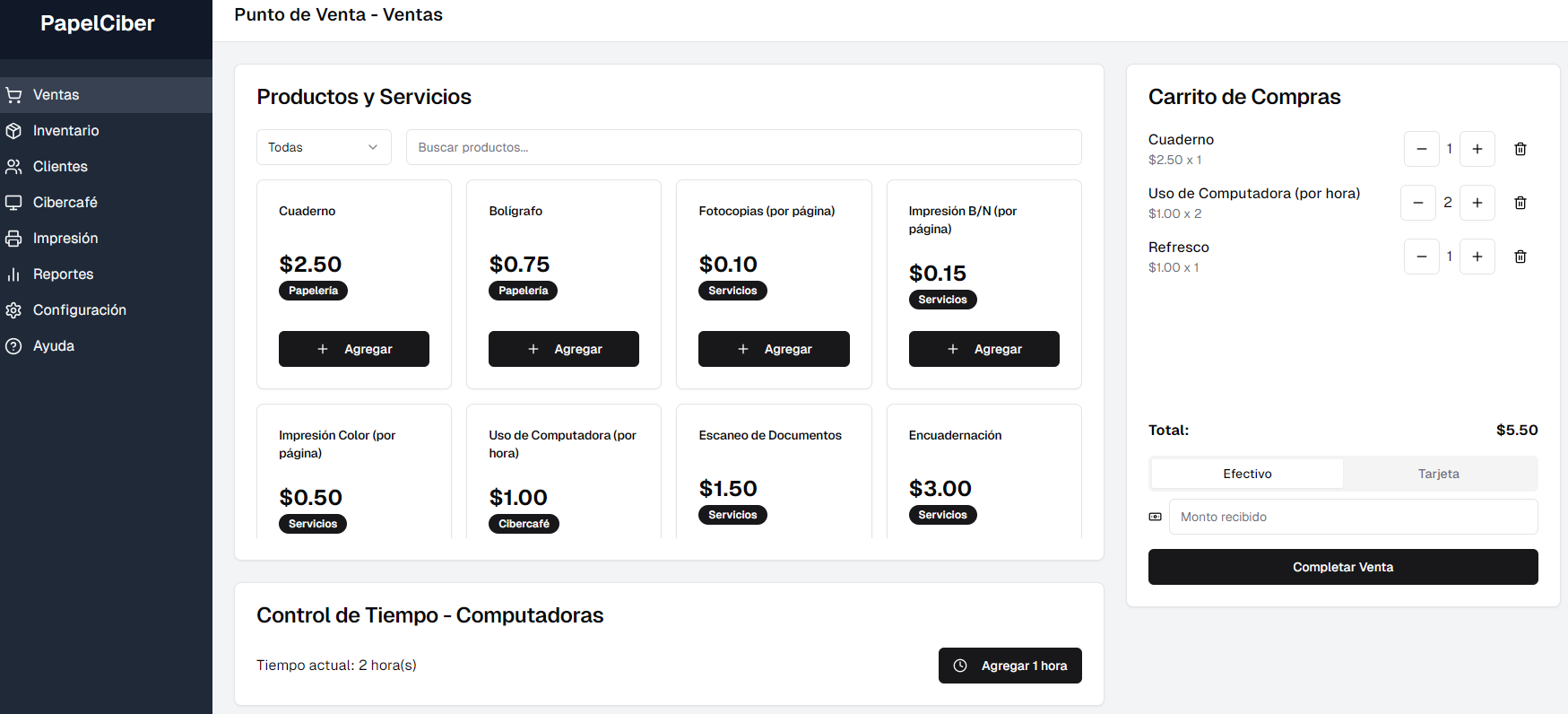The width and height of the screenshot is (1568, 714).
Task: Click Agregar 1 hora button
Action: coord(1010,666)
